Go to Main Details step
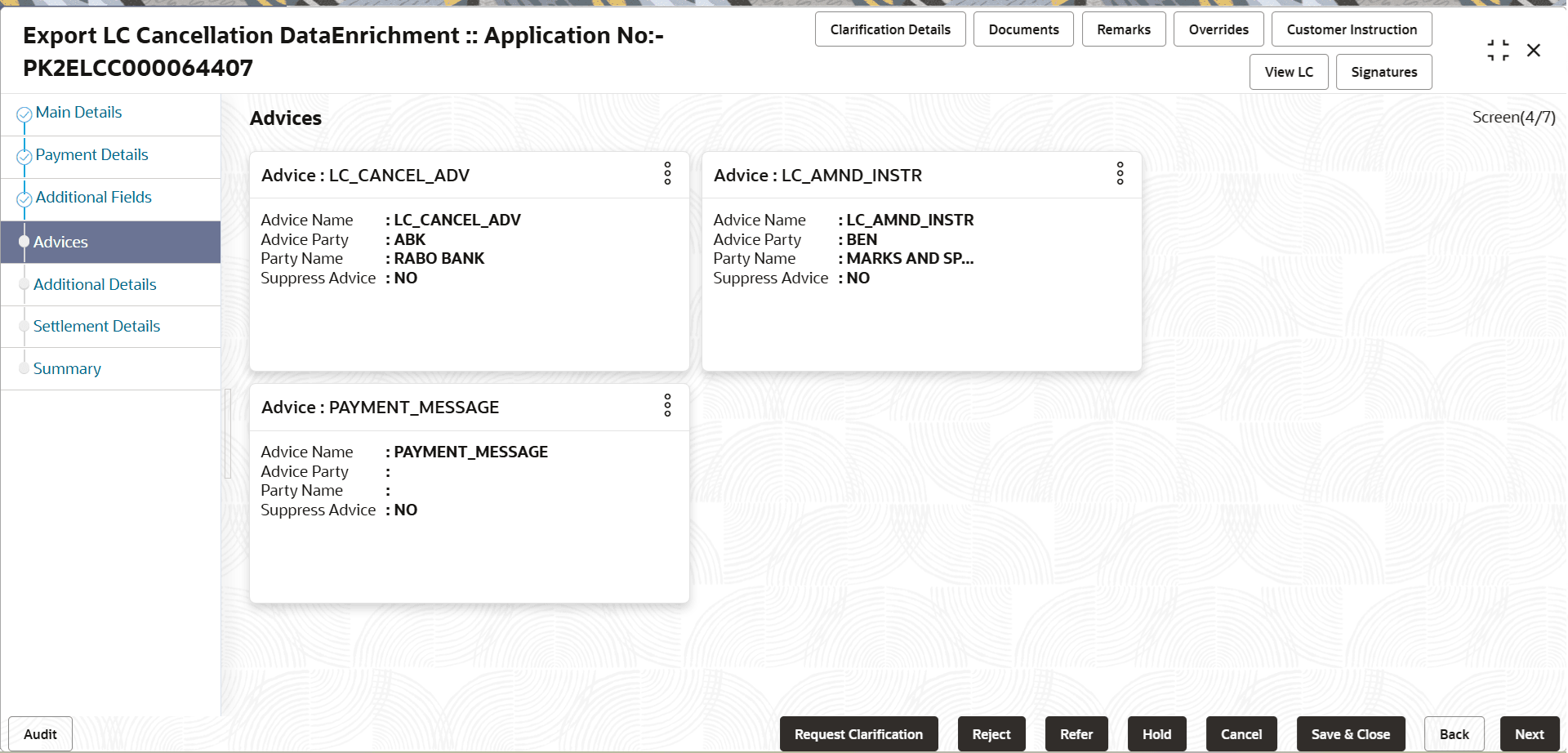 coord(78,113)
